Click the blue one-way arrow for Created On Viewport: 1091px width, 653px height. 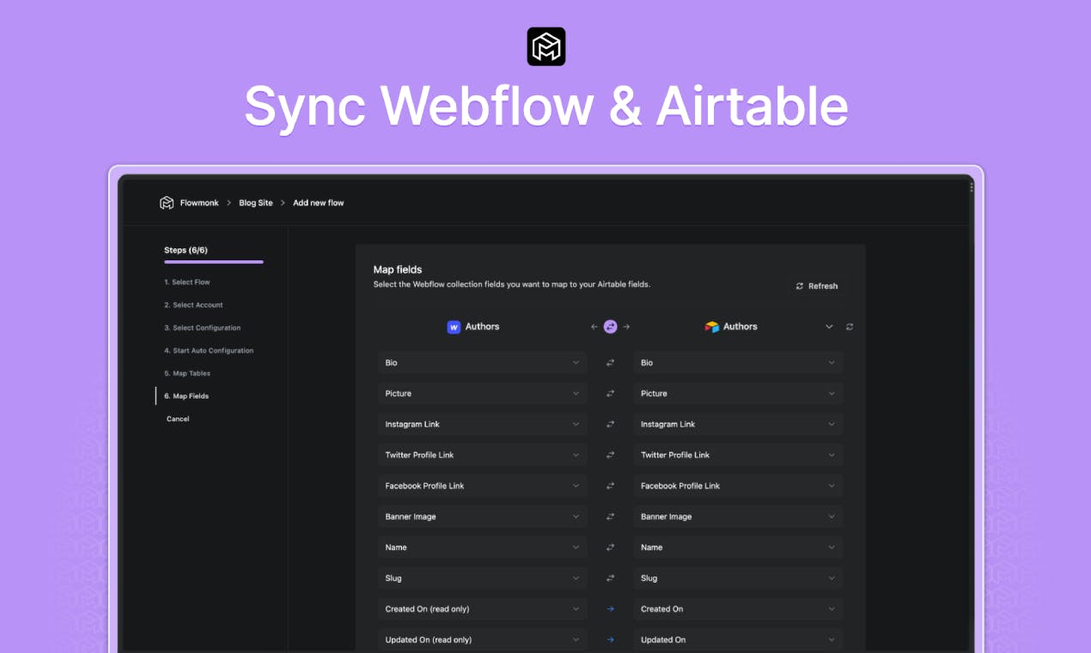(610, 608)
